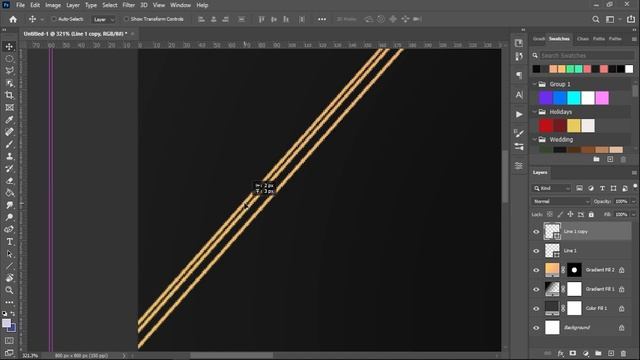Create a new swatch group folder
Viewport: 640px width, 360px height.
597,159
